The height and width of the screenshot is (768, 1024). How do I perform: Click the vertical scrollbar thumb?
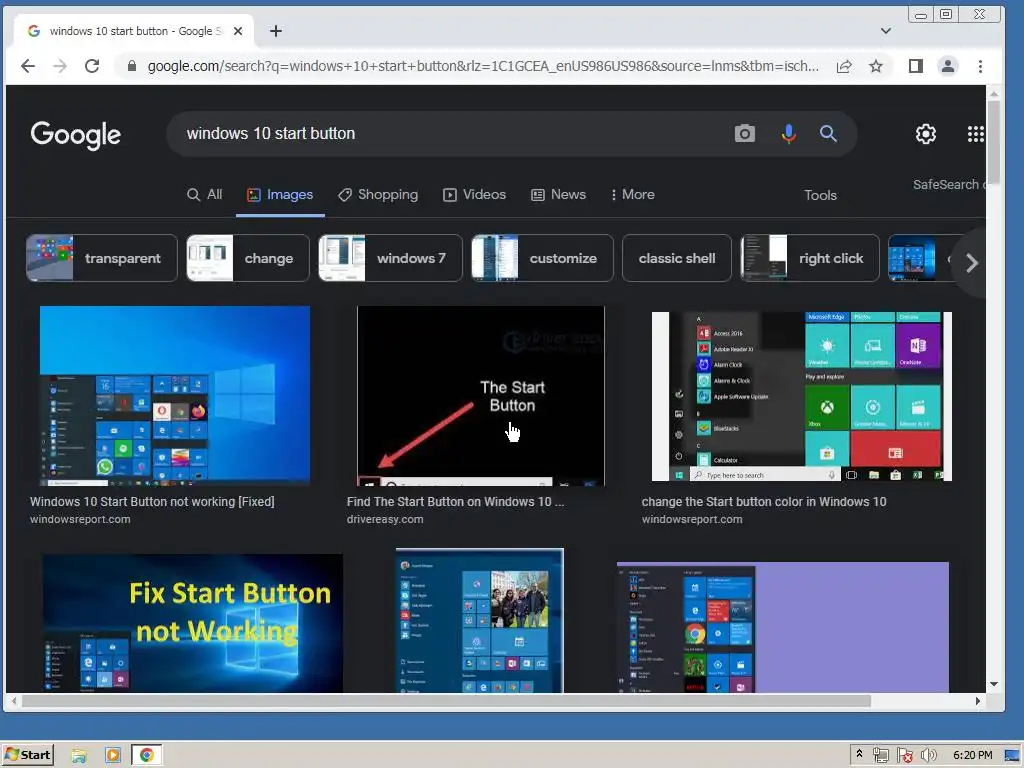pos(994,142)
